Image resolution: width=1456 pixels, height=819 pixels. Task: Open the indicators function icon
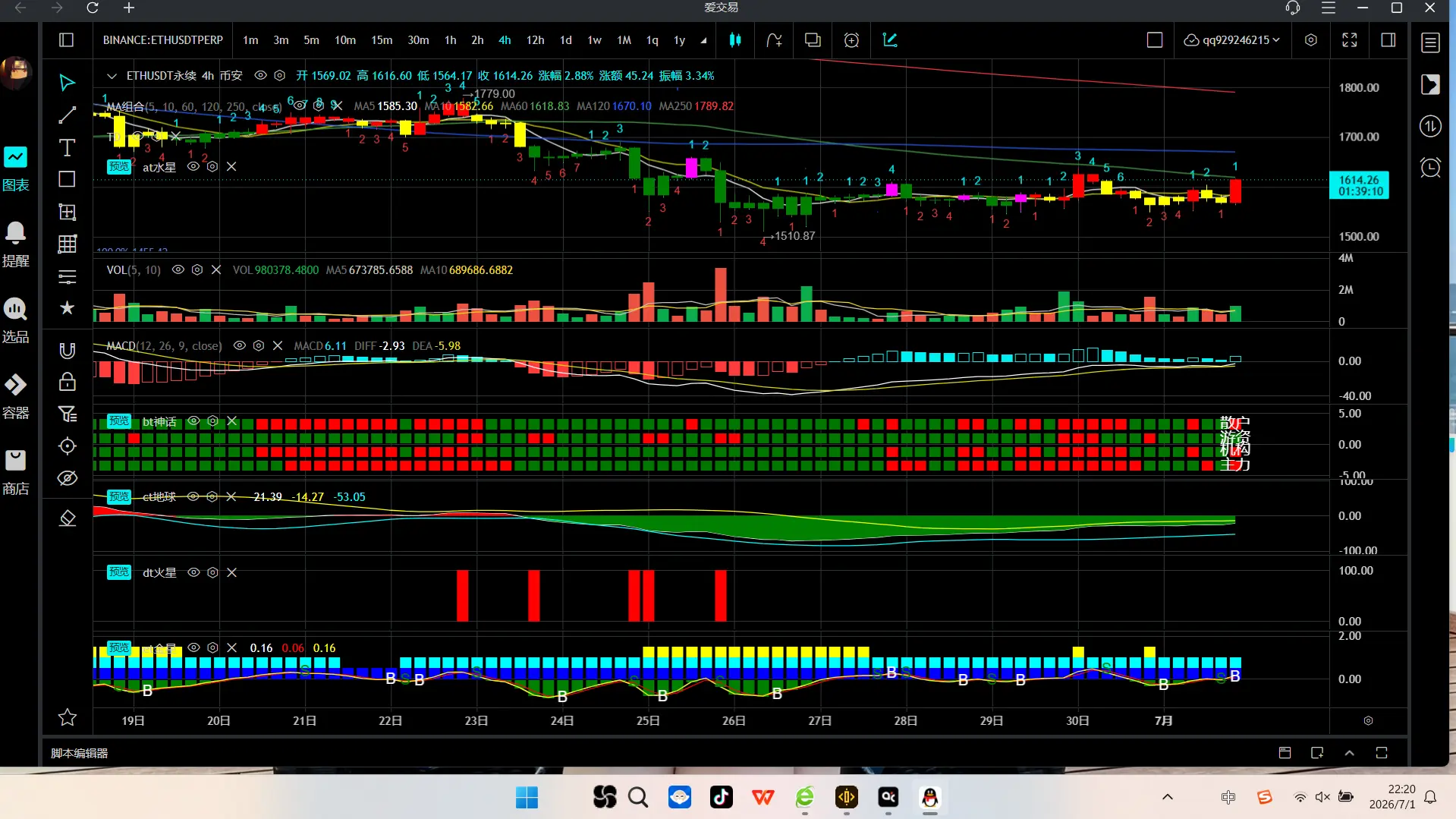pos(774,40)
